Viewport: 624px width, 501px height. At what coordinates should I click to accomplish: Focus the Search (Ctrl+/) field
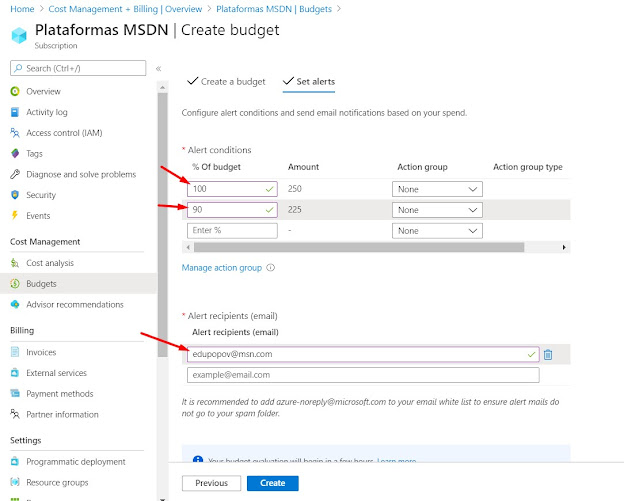click(78, 68)
